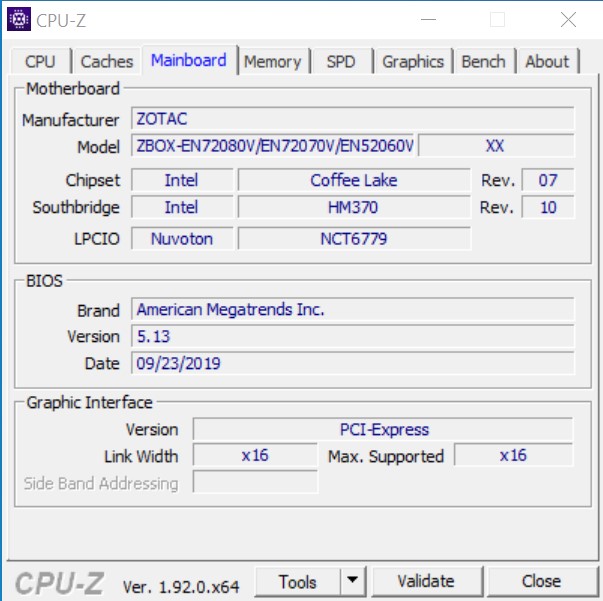
Task: Click the Tools button
Action: click(298, 581)
